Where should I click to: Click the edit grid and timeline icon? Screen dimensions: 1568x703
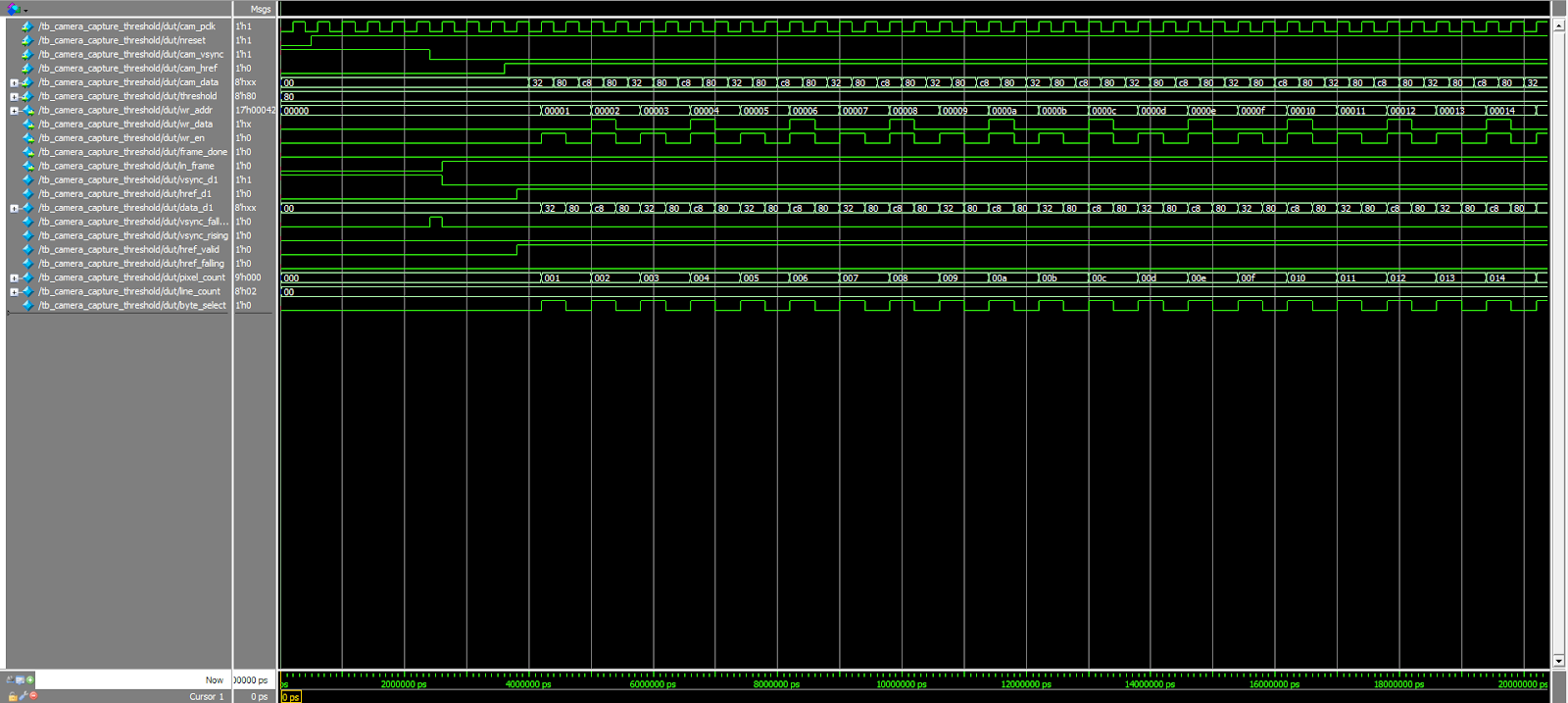[20, 679]
